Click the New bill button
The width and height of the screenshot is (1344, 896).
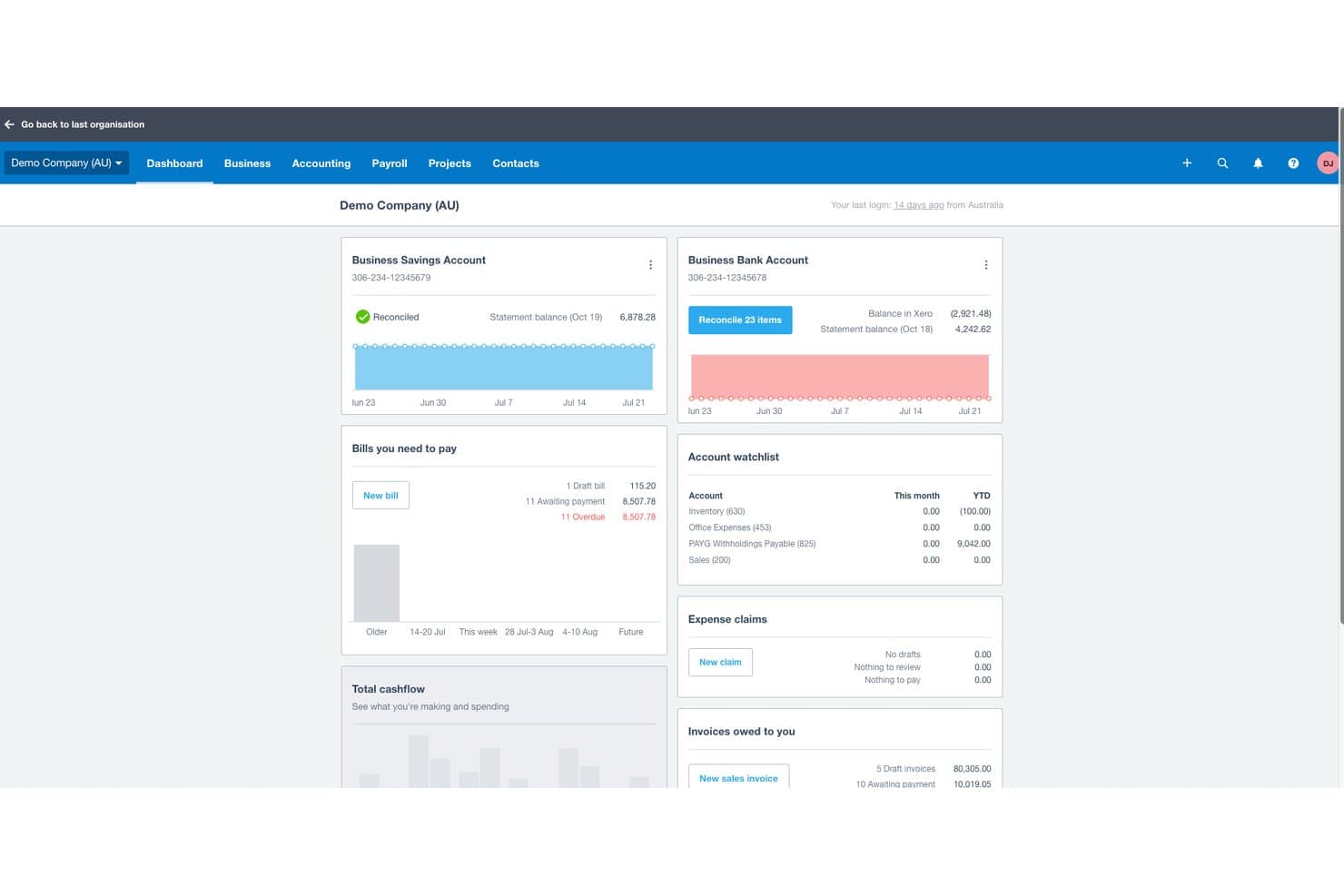point(380,496)
